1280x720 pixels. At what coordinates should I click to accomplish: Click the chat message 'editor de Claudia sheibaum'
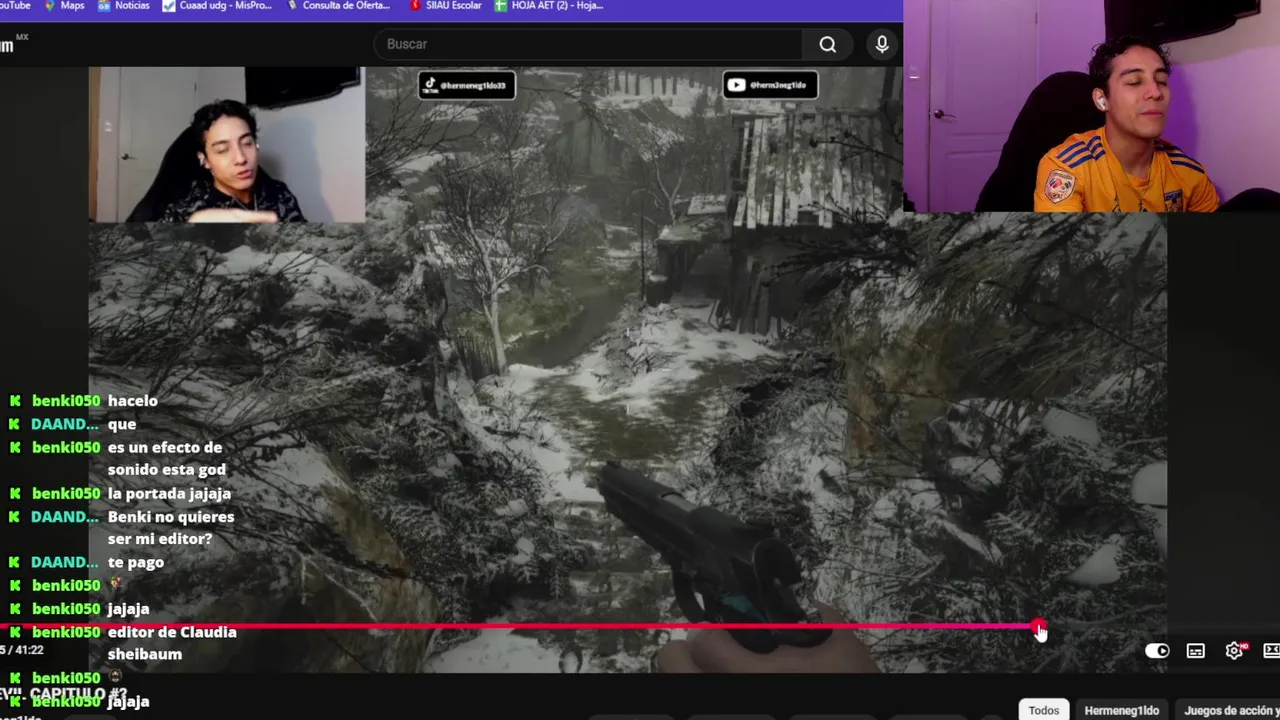(172, 643)
